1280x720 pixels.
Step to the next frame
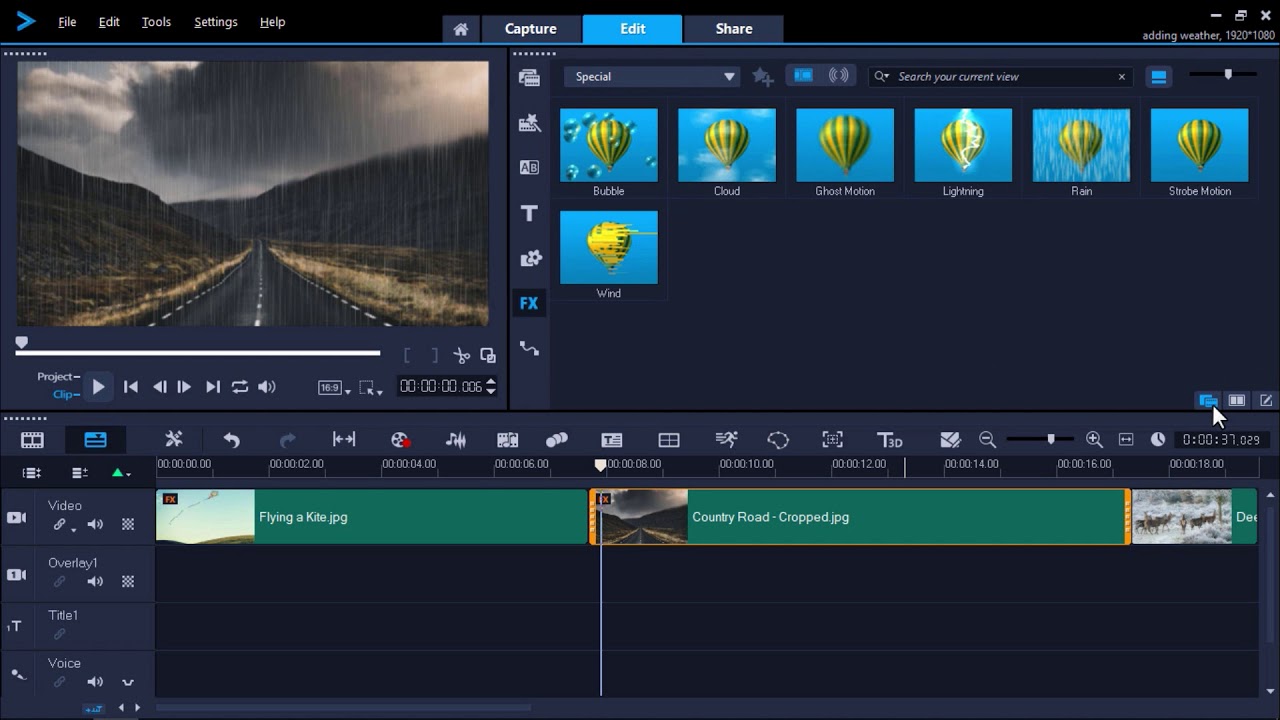point(184,387)
